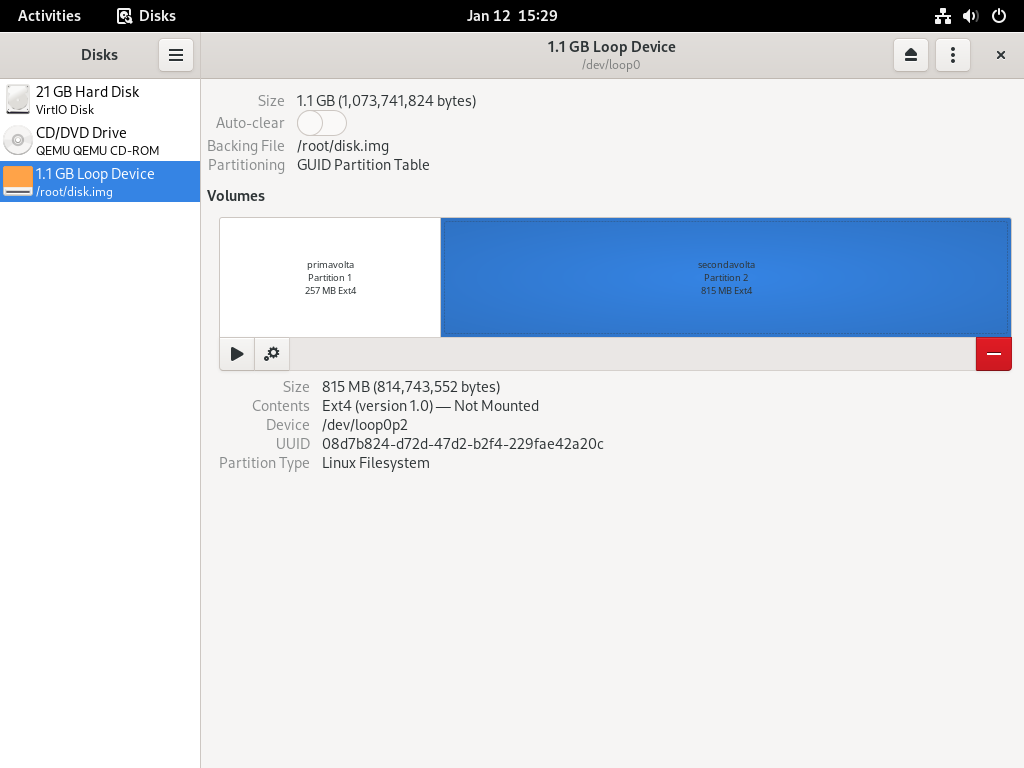
Task: Click the power icon in top bar
Action: coord(999,16)
